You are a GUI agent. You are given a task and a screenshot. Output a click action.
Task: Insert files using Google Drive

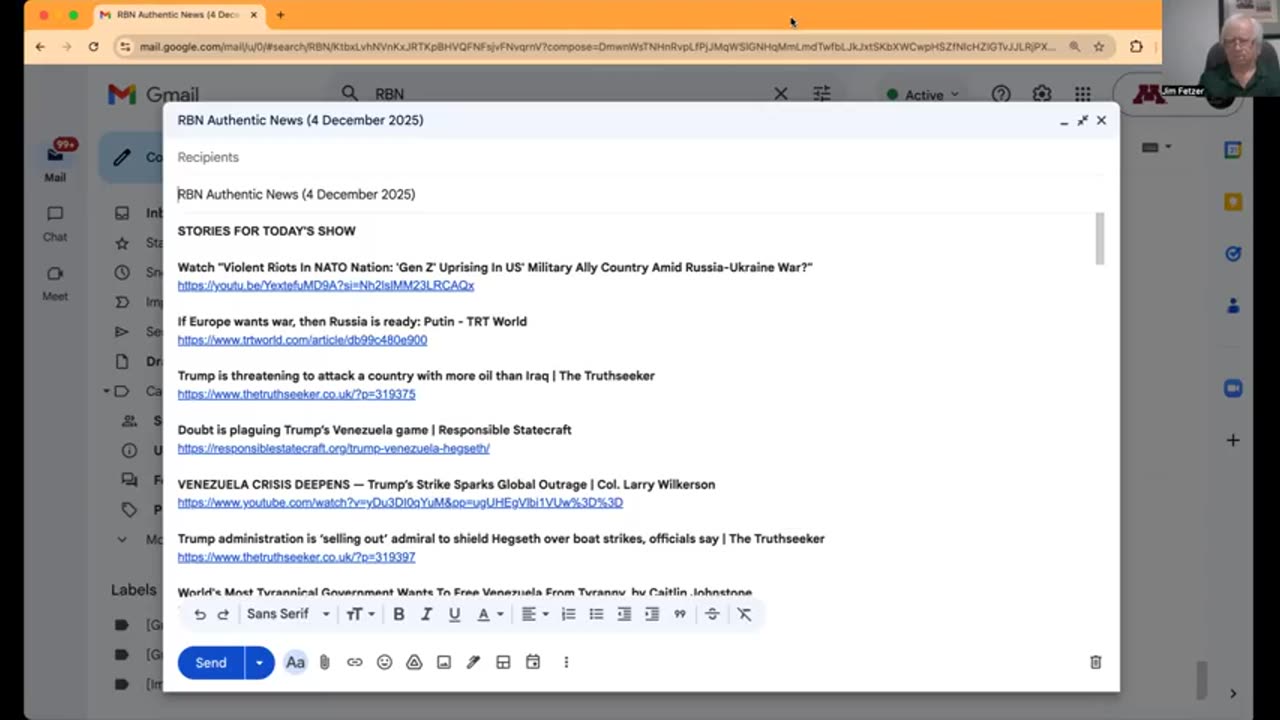(x=414, y=662)
